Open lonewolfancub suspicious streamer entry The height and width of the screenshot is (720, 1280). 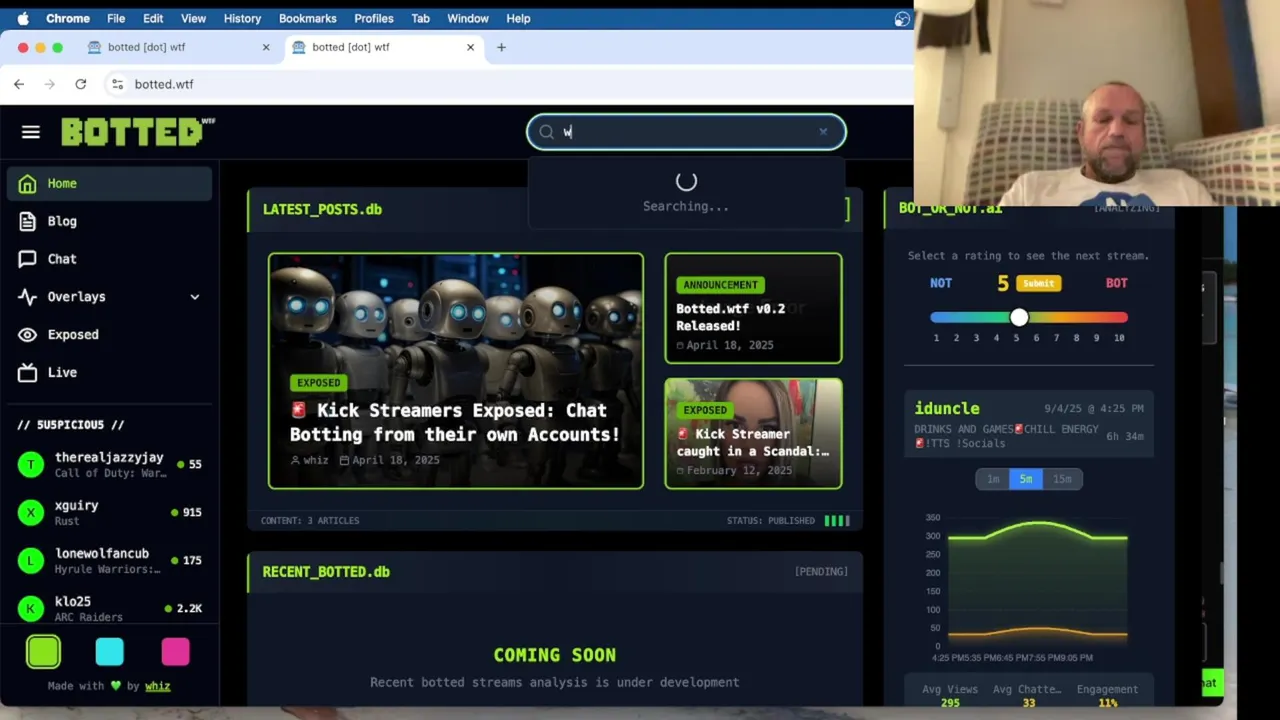[109, 560]
